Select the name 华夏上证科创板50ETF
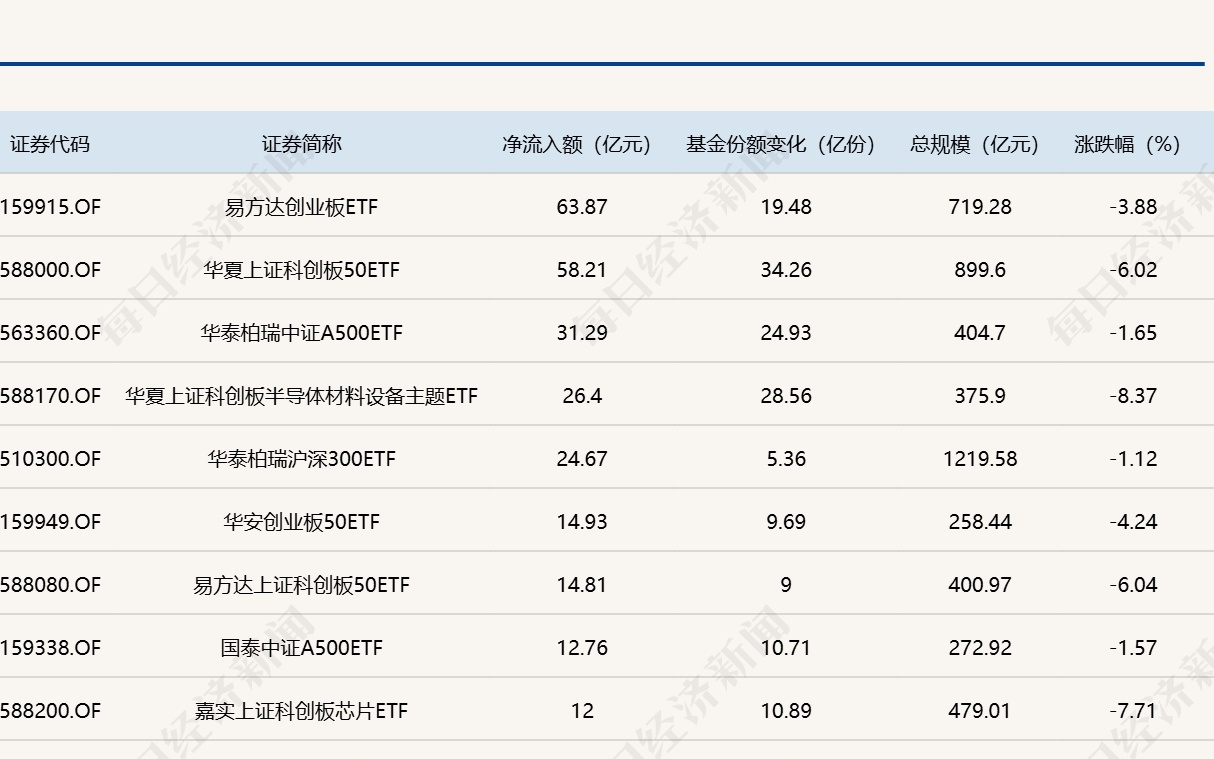 (x=302, y=270)
